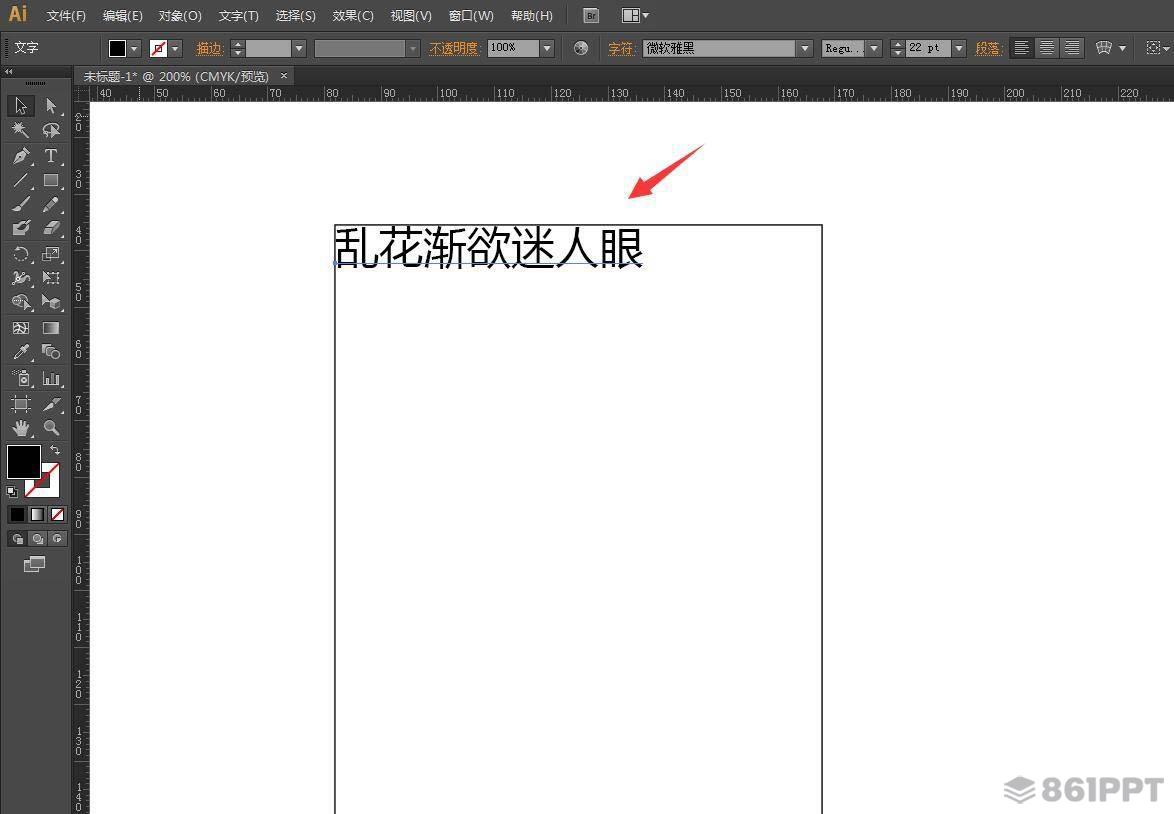Open the 文件(F) menu
1174x814 pixels.
point(66,16)
